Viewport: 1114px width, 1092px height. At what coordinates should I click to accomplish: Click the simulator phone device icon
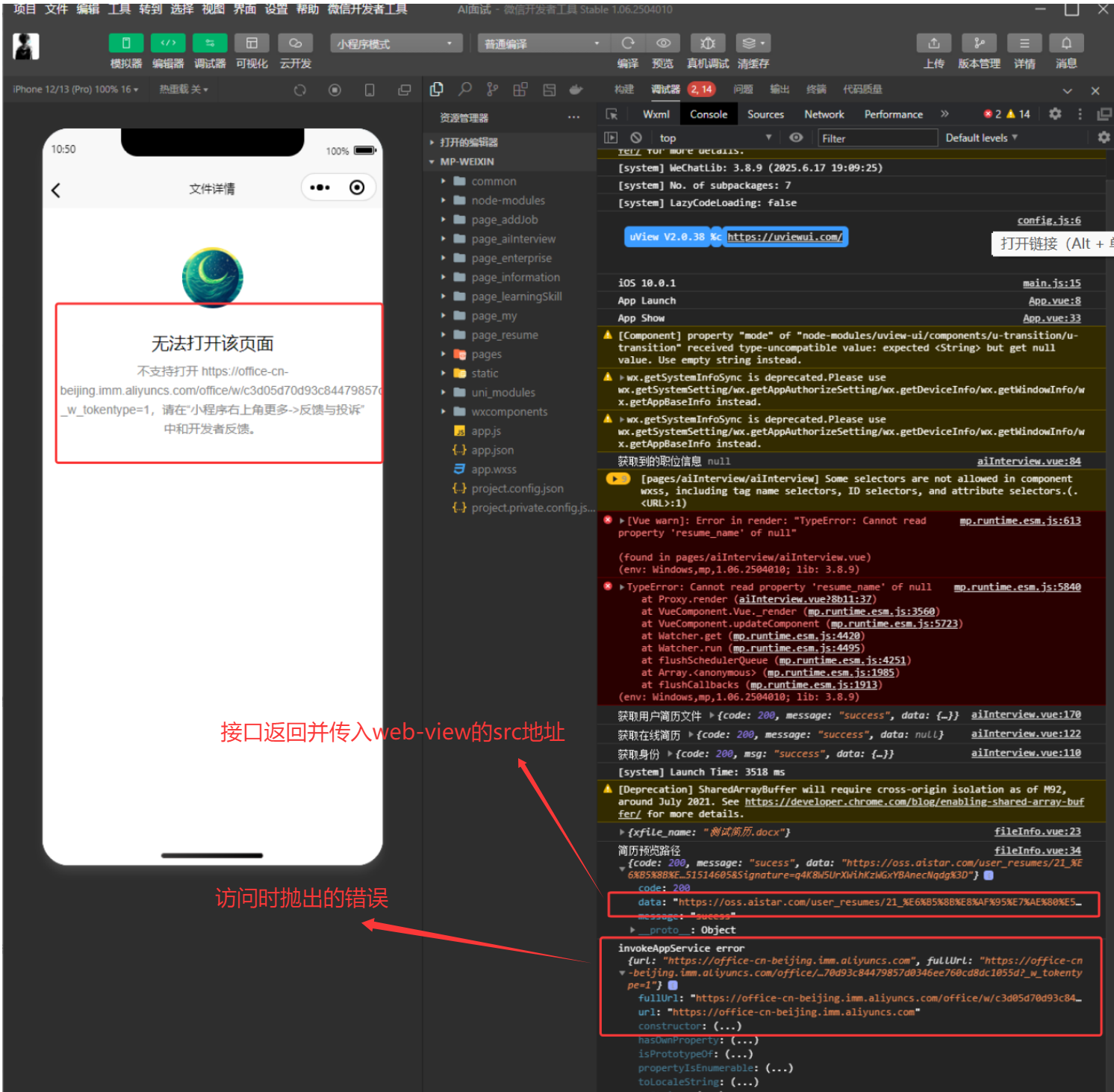tap(370, 90)
